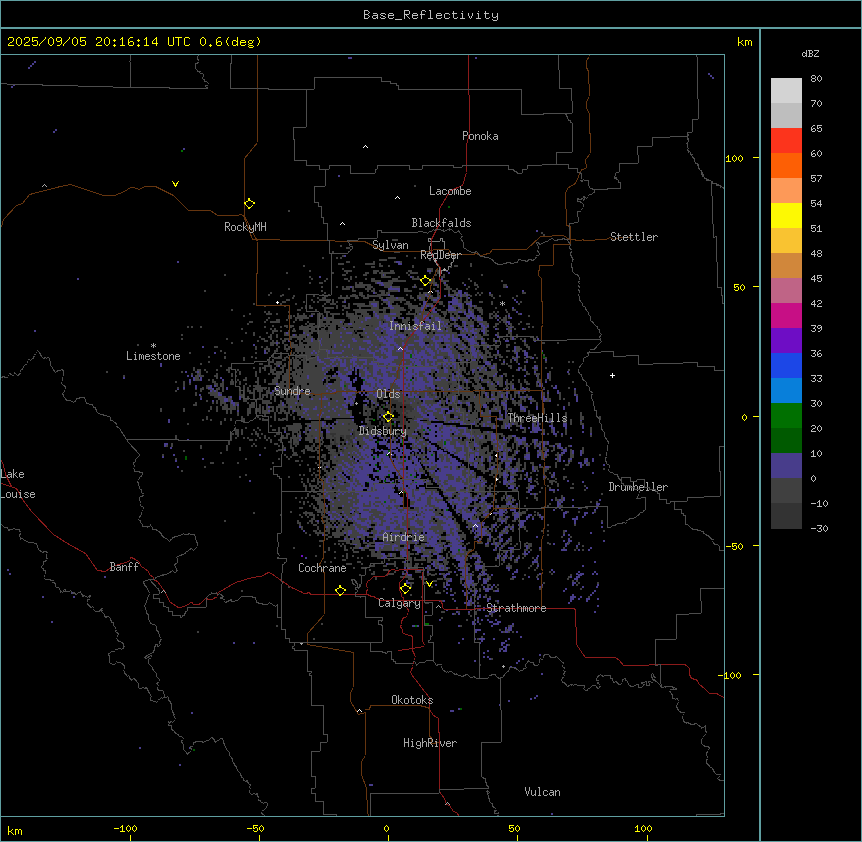Screen dimensions: 862x842
Task: Click the Stettler city label
Action: click(x=634, y=237)
